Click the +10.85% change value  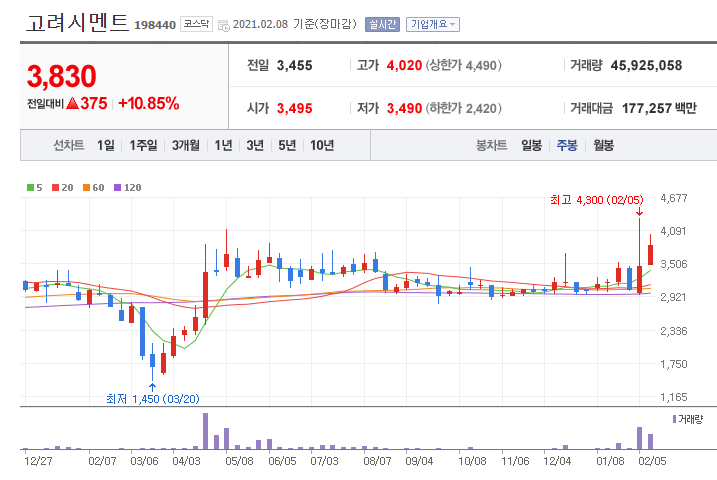point(149,104)
